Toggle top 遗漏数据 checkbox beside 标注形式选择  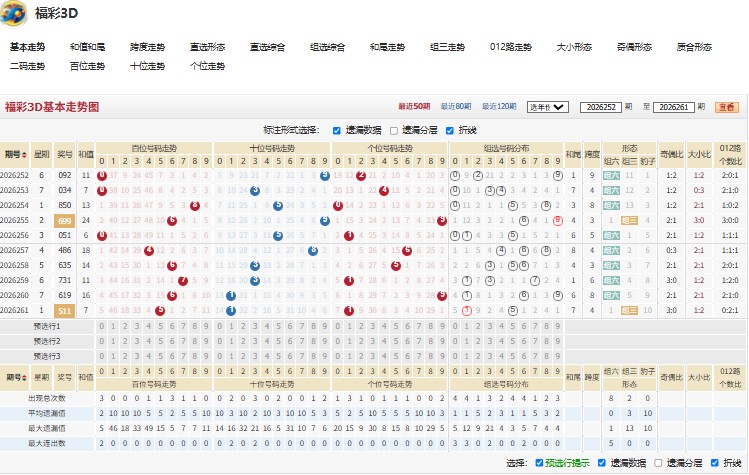point(337,130)
